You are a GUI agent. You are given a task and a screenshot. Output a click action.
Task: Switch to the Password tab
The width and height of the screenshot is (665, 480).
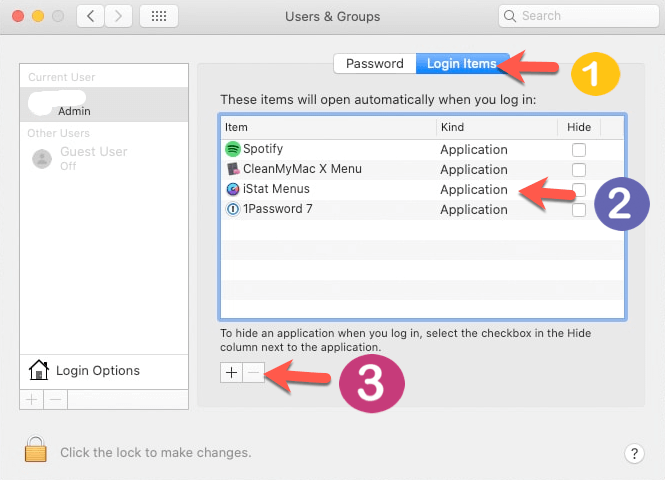click(x=374, y=64)
